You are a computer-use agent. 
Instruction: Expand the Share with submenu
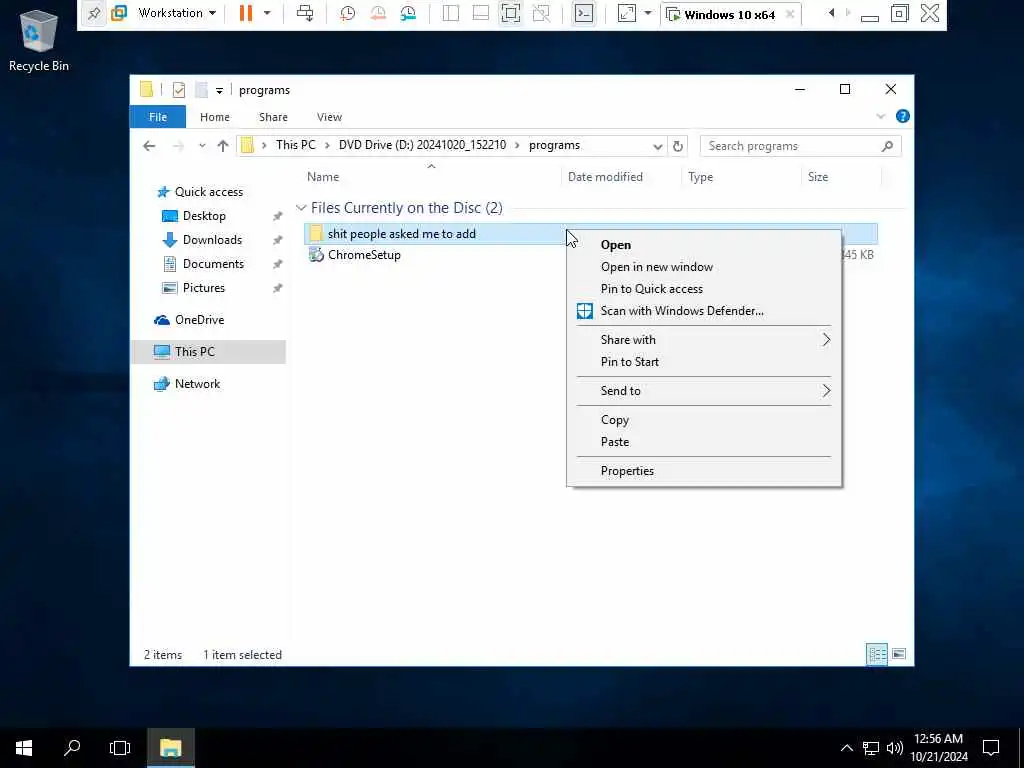tap(704, 340)
